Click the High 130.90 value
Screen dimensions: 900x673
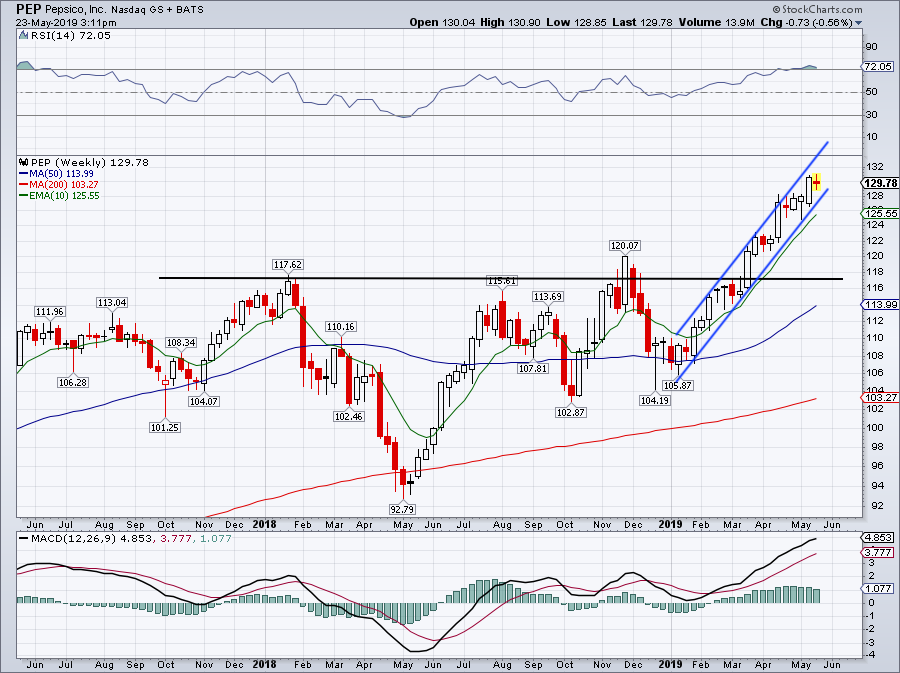(x=511, y=22)
